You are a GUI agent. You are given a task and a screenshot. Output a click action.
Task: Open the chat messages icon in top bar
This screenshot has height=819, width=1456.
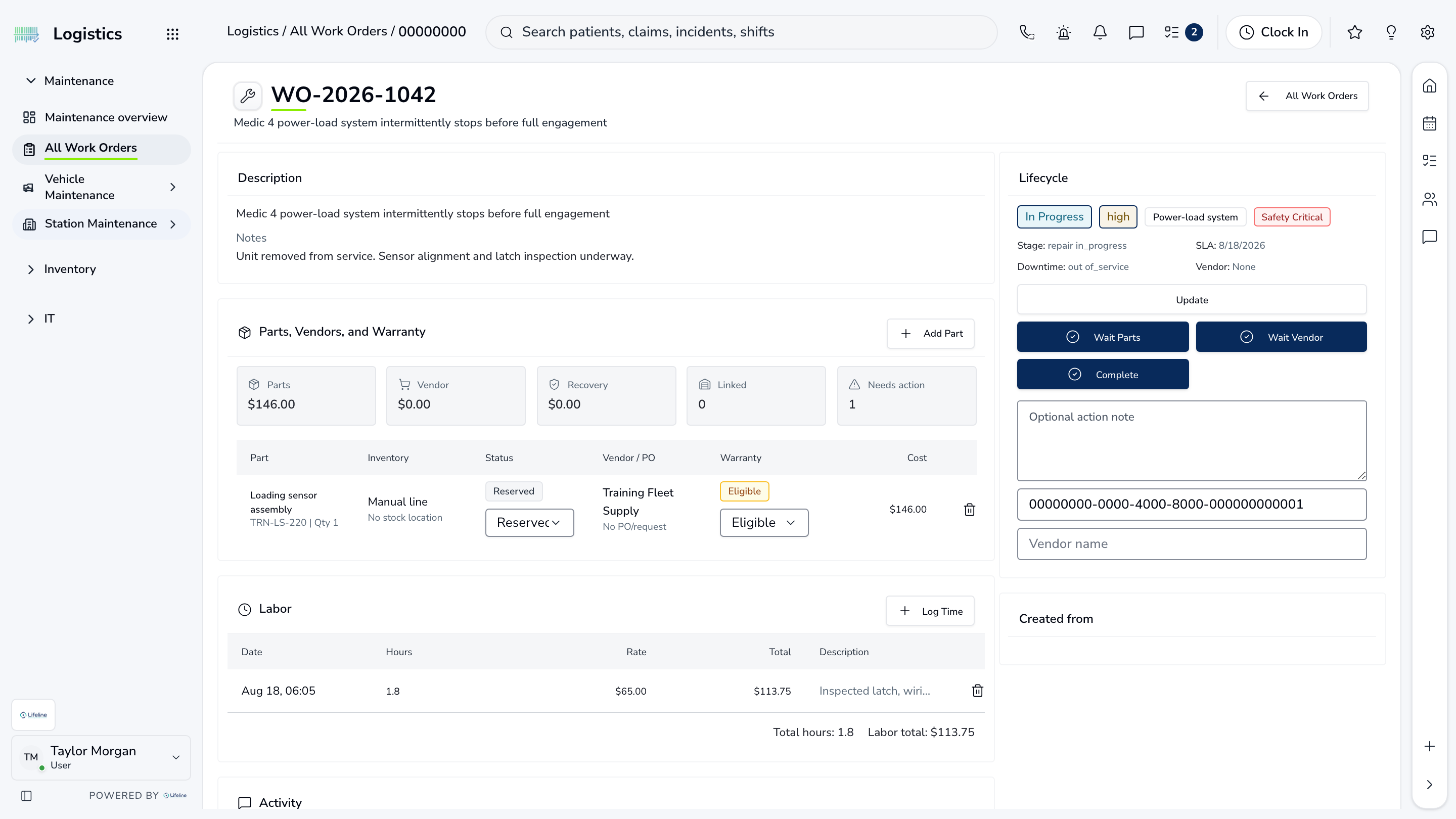pyautogui.click(x=1136, y=32)
